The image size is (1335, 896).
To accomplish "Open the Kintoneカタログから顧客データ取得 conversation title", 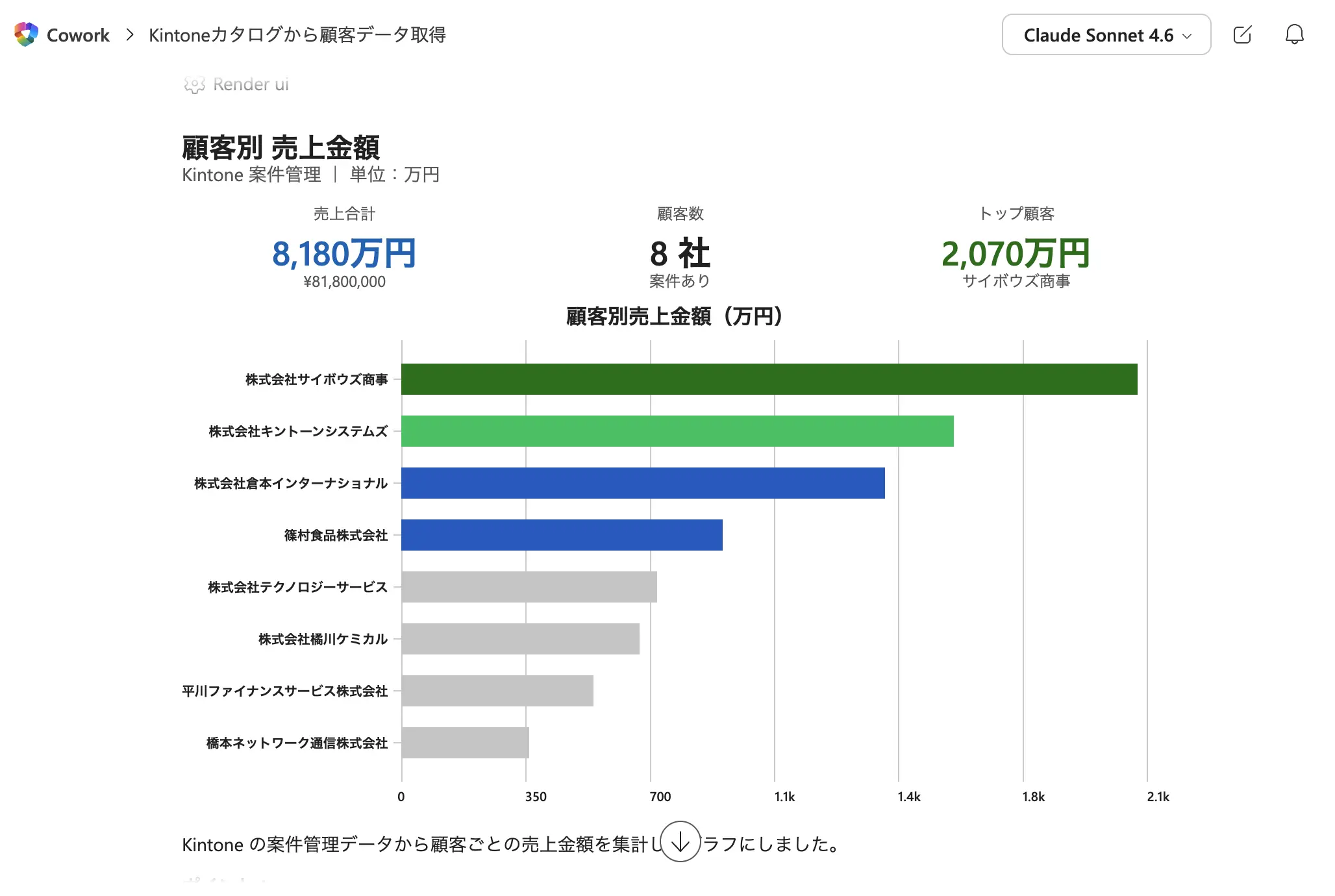I will point(297,35).
